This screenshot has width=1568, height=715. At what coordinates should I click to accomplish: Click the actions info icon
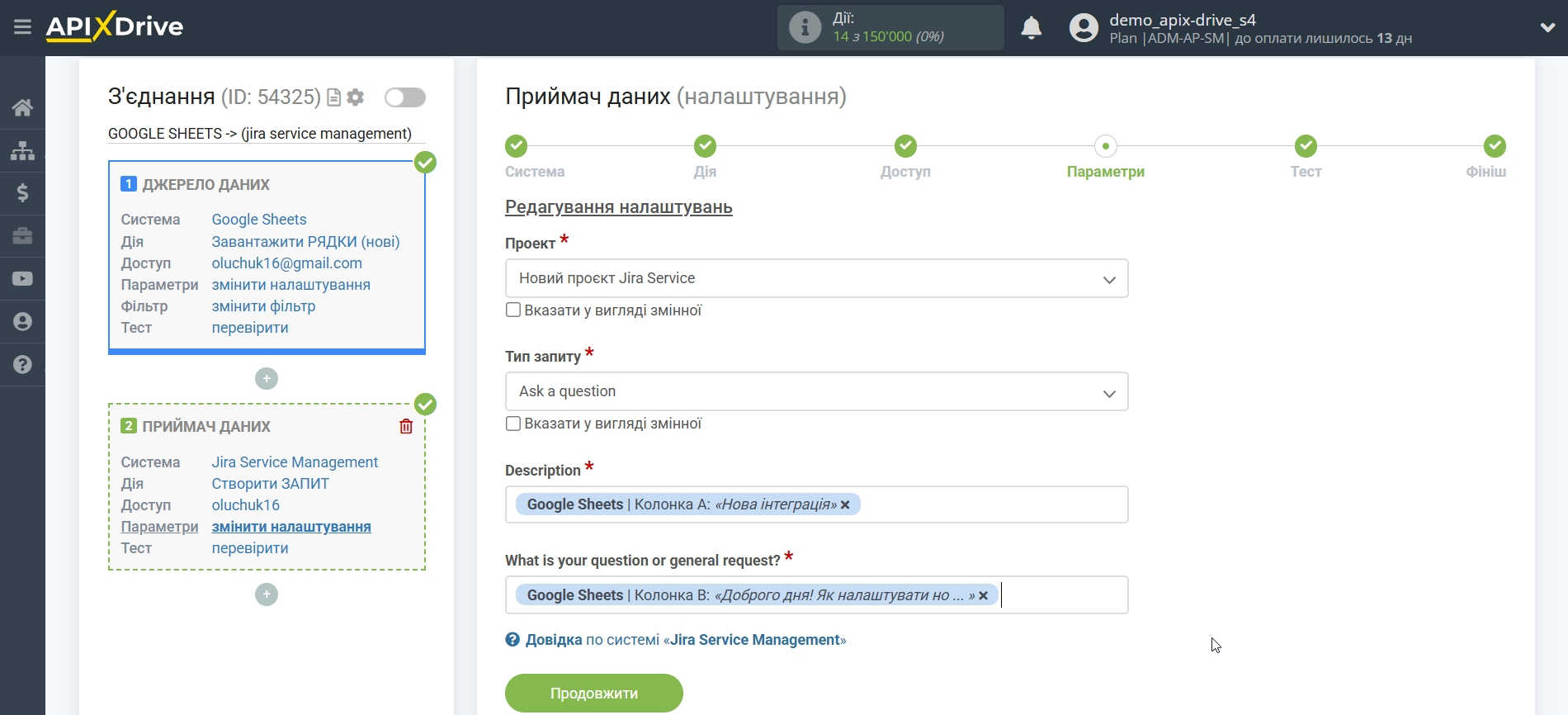click(x=805, y=27)
